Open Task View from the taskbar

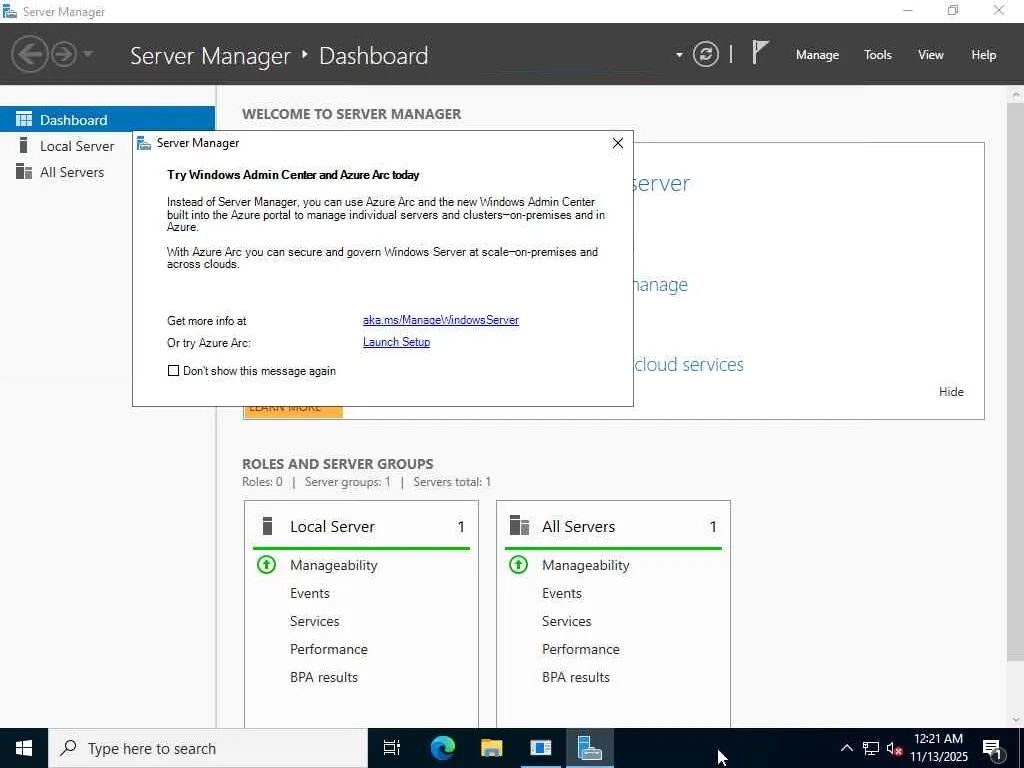[x=392, y=748]
